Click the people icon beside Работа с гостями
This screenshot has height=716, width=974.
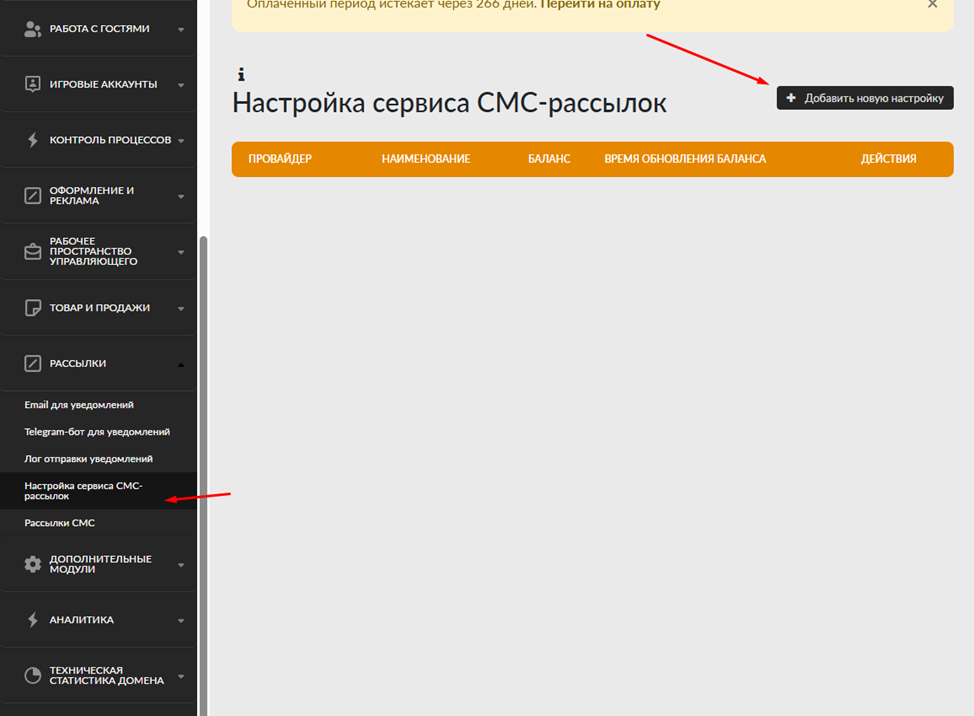click(x=33, y=29)
